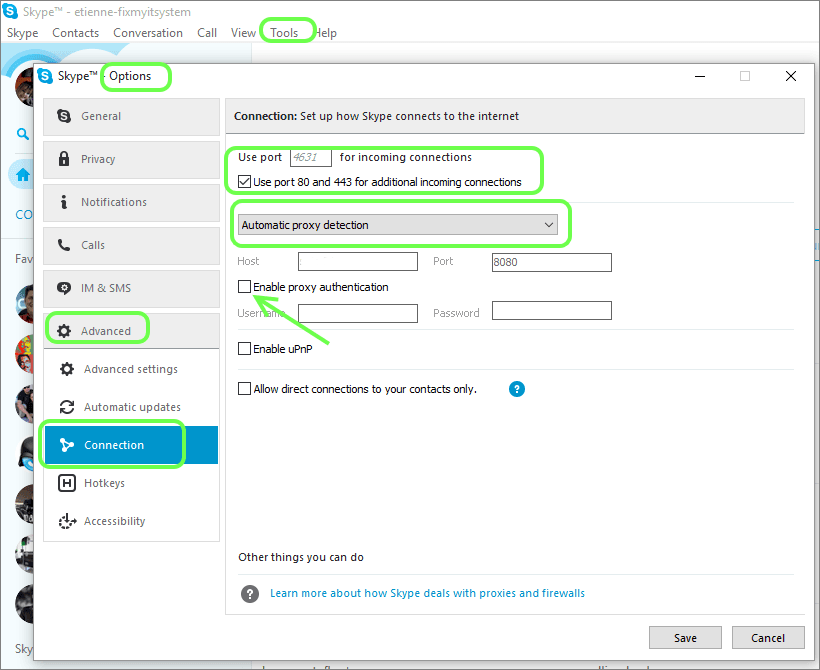Select Automatic updates sub-item
The width and height of the screenshot is (820, 670).
pyautogui.click(x=131, y=407)
